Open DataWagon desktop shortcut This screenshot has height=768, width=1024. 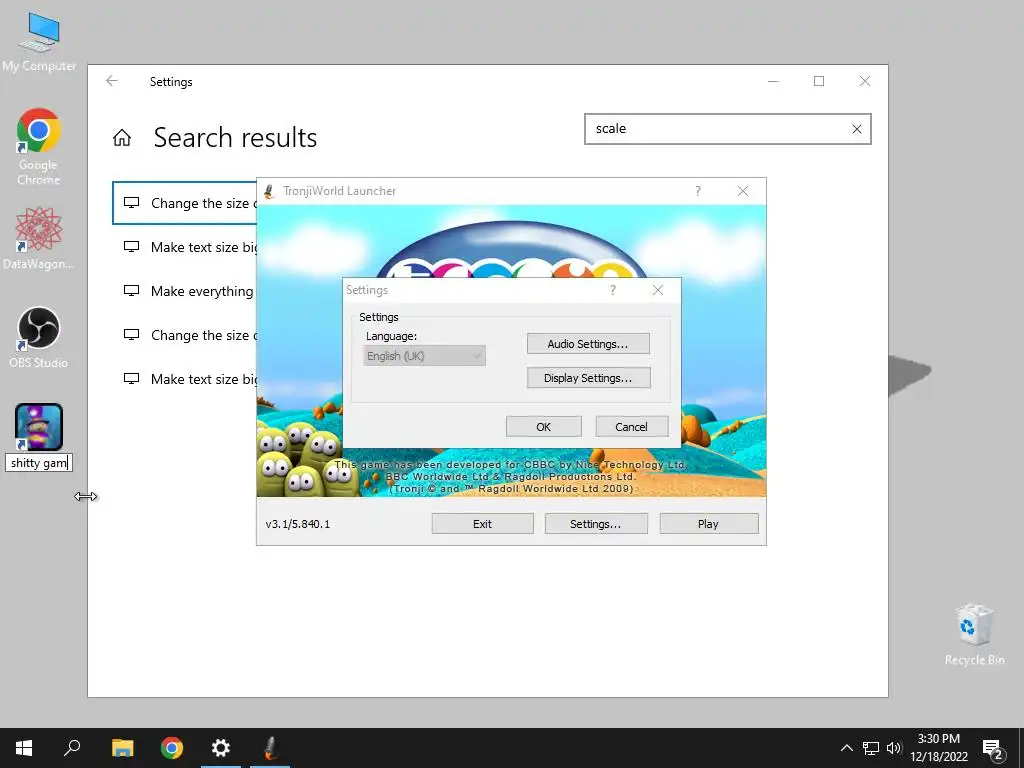pyautogui.click(x=39, y=238)
